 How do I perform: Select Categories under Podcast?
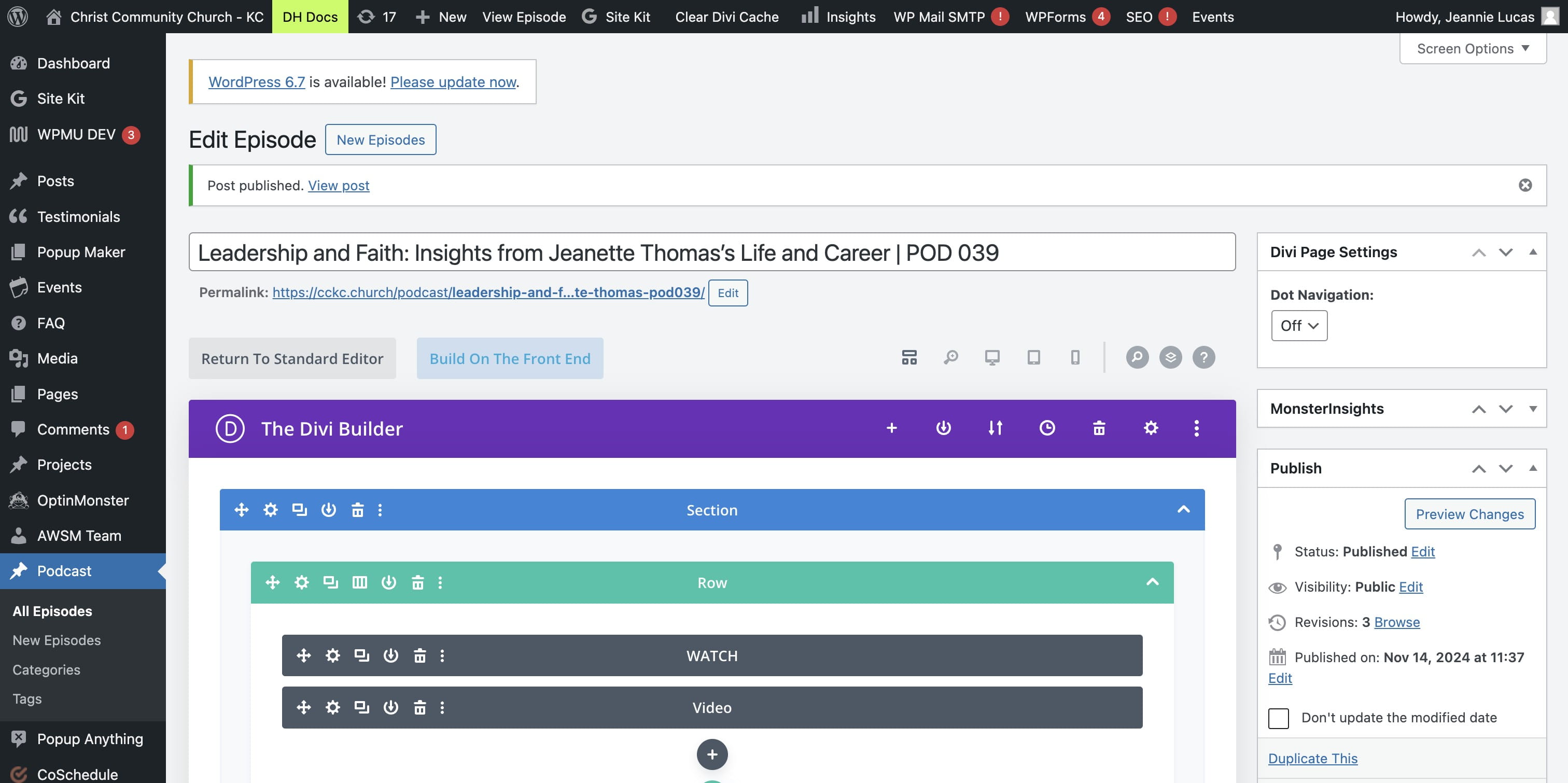pyautogui.click(x=46, y=670)
